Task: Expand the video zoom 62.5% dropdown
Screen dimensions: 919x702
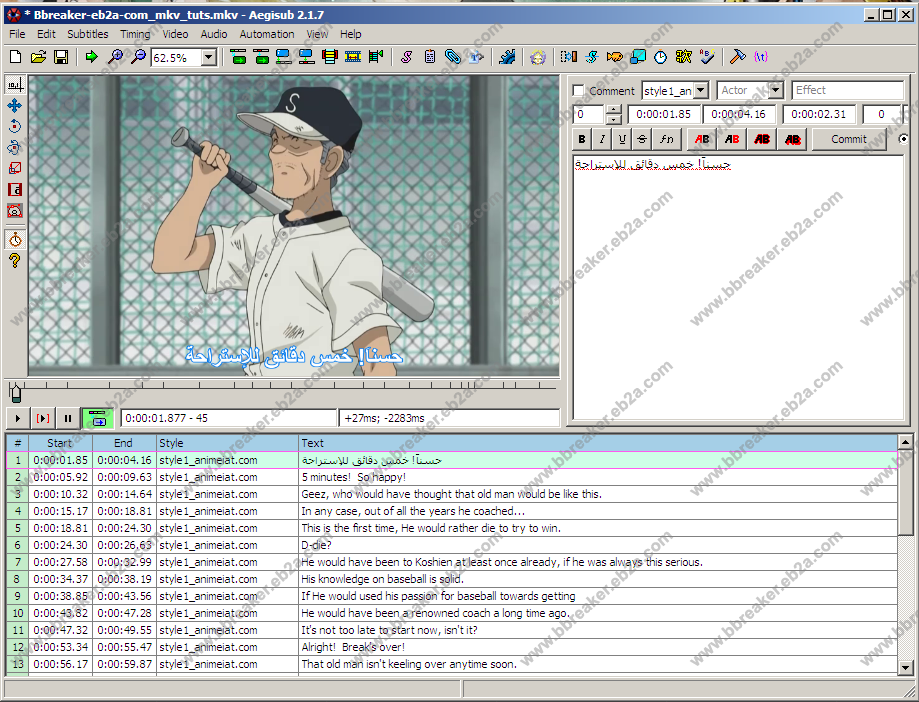Action: (208, 58)
